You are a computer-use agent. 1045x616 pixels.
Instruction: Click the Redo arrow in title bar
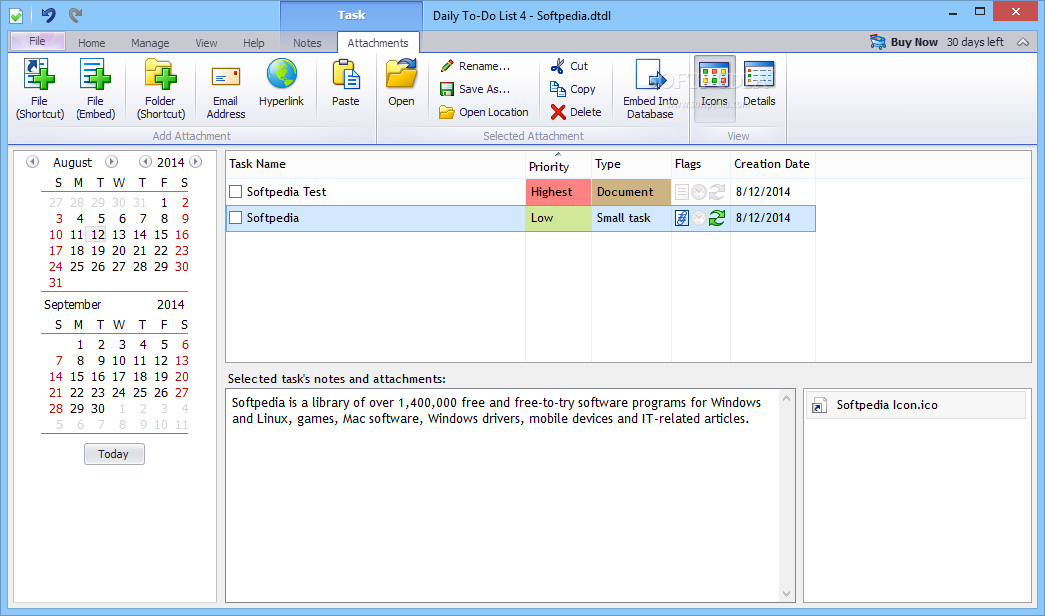(75, 15)
